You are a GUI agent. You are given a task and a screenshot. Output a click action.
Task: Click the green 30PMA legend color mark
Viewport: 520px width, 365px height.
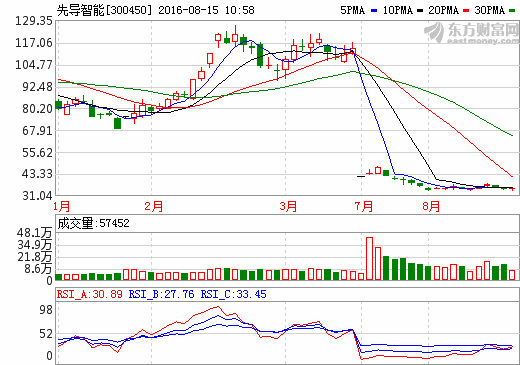pyautogui.click(x=512, y=11)
